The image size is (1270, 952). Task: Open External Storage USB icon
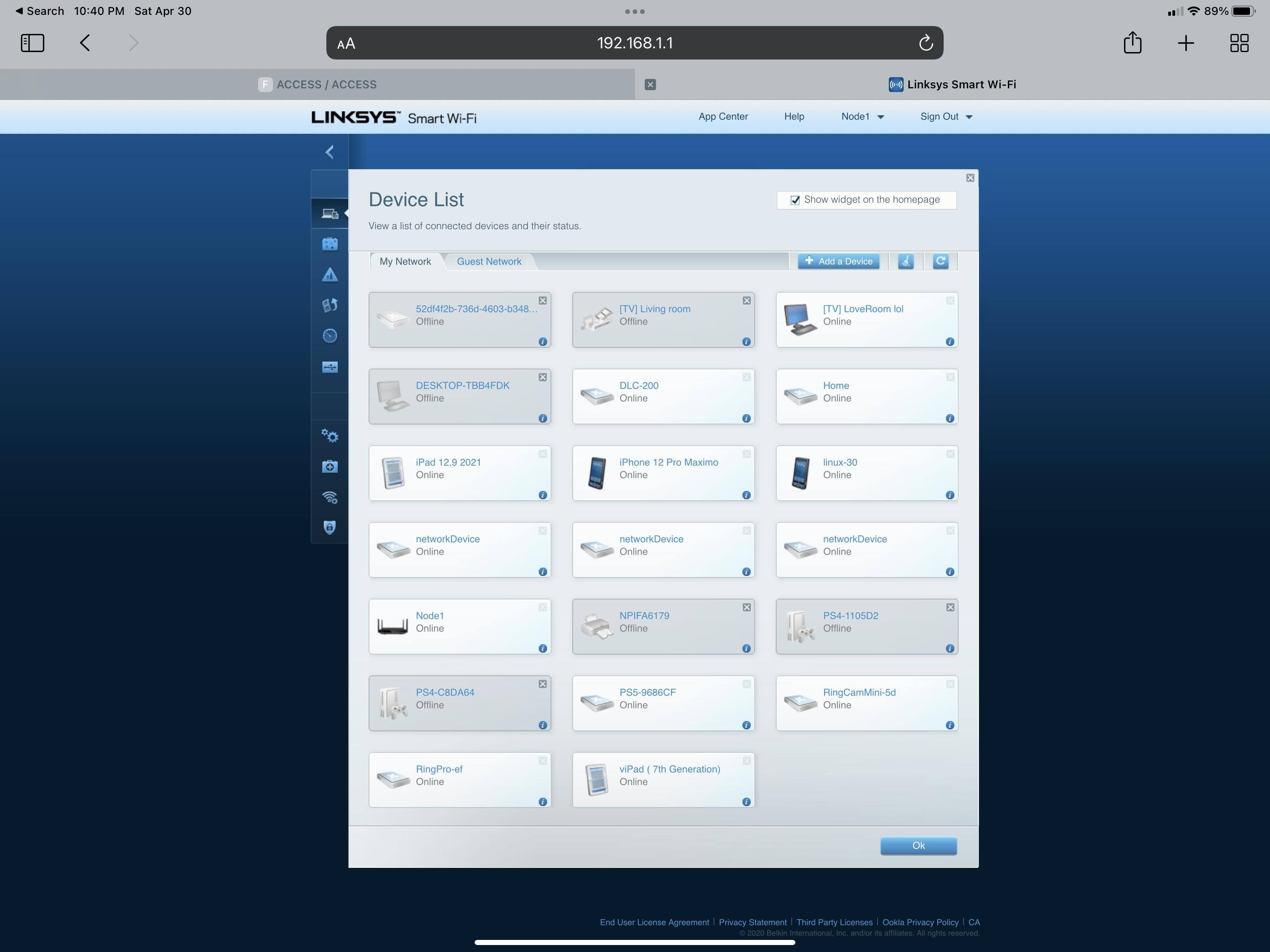click(330, 367)
